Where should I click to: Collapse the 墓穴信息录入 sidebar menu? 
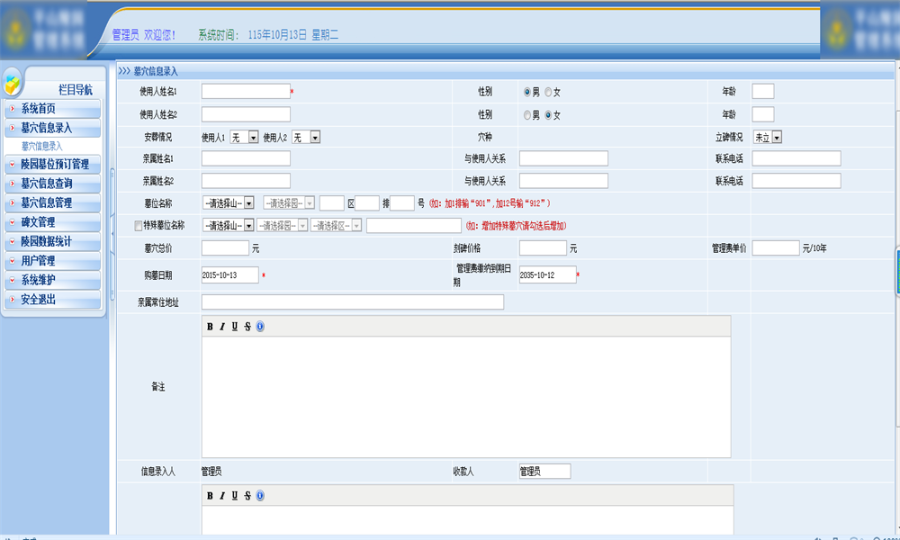(x=53, y=128)
